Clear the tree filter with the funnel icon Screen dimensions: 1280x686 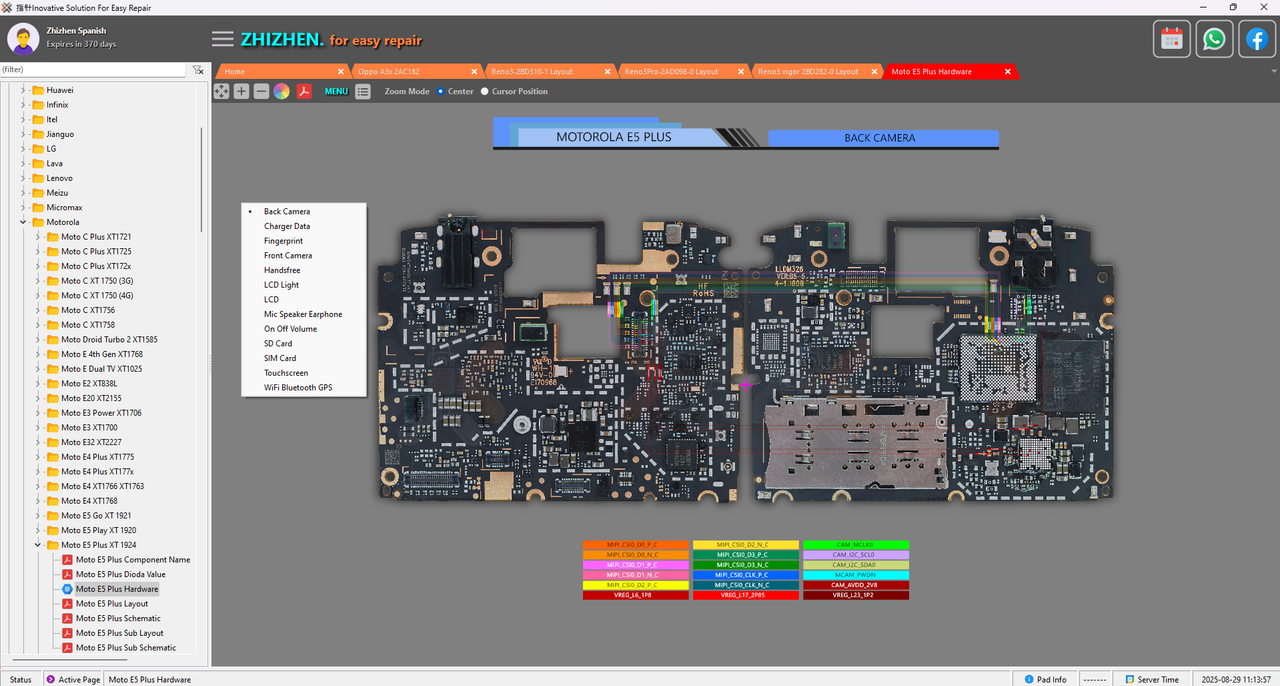[x=198, y=70]
